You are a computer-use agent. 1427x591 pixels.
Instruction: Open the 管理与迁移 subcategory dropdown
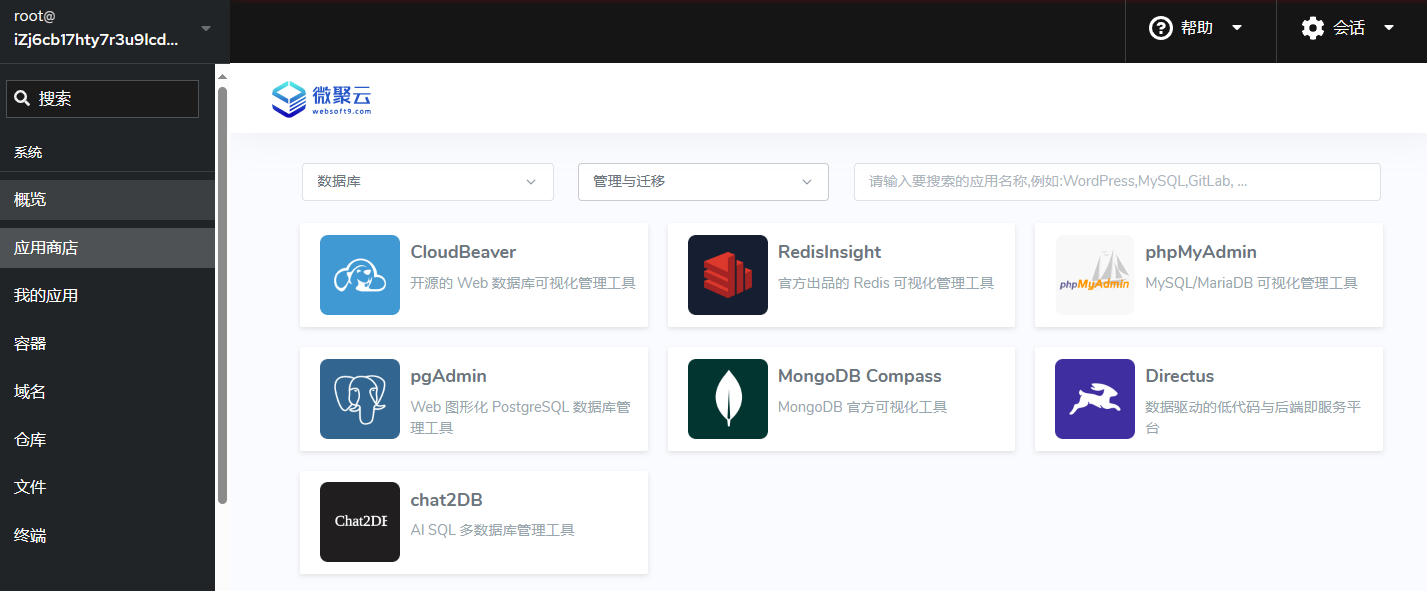coord(703,182)
